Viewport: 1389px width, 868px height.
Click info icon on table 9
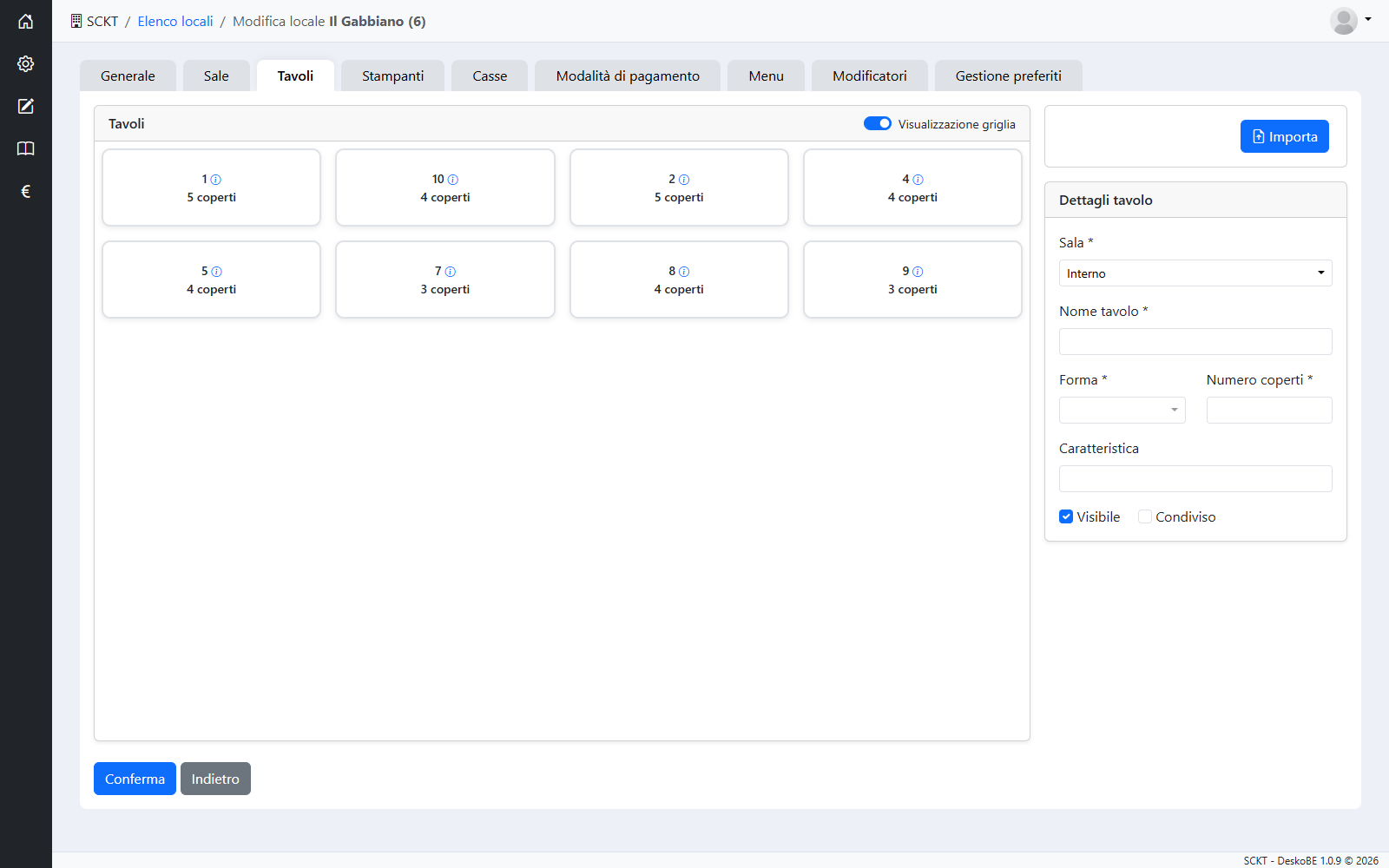[918, 272]
